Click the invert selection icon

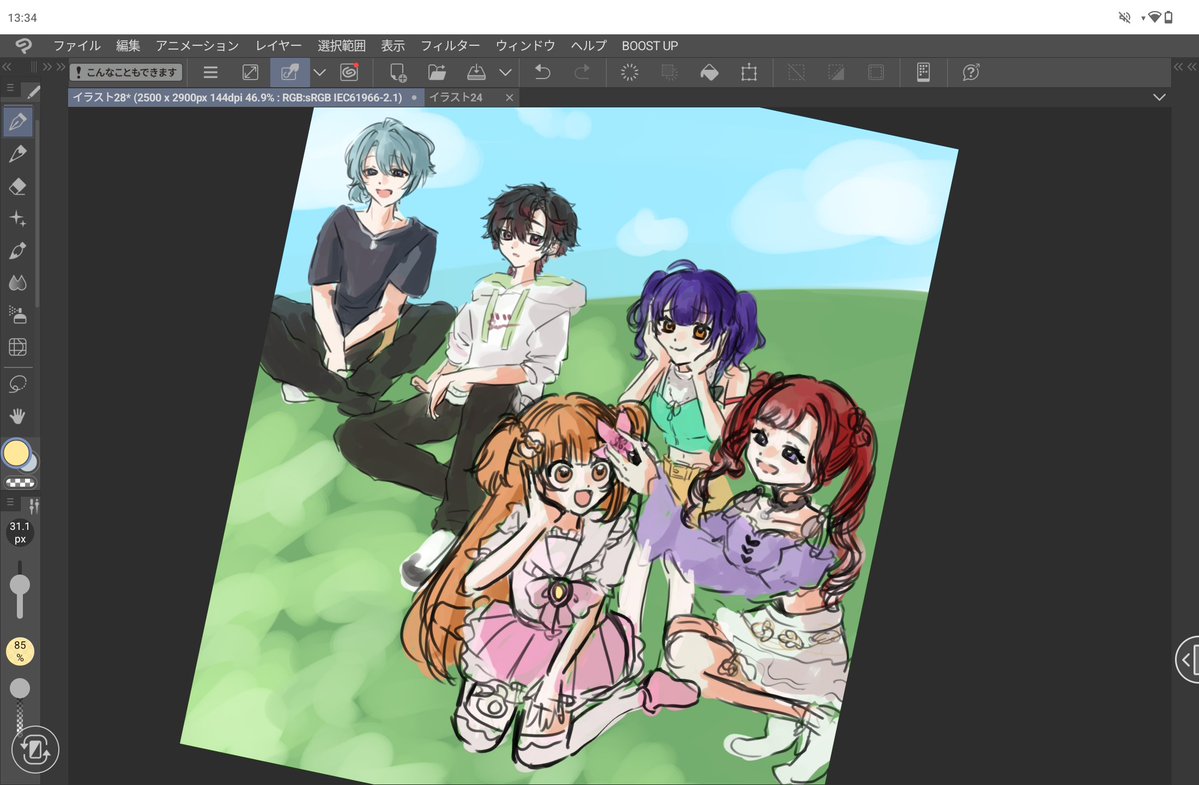[x=836, y=73]
